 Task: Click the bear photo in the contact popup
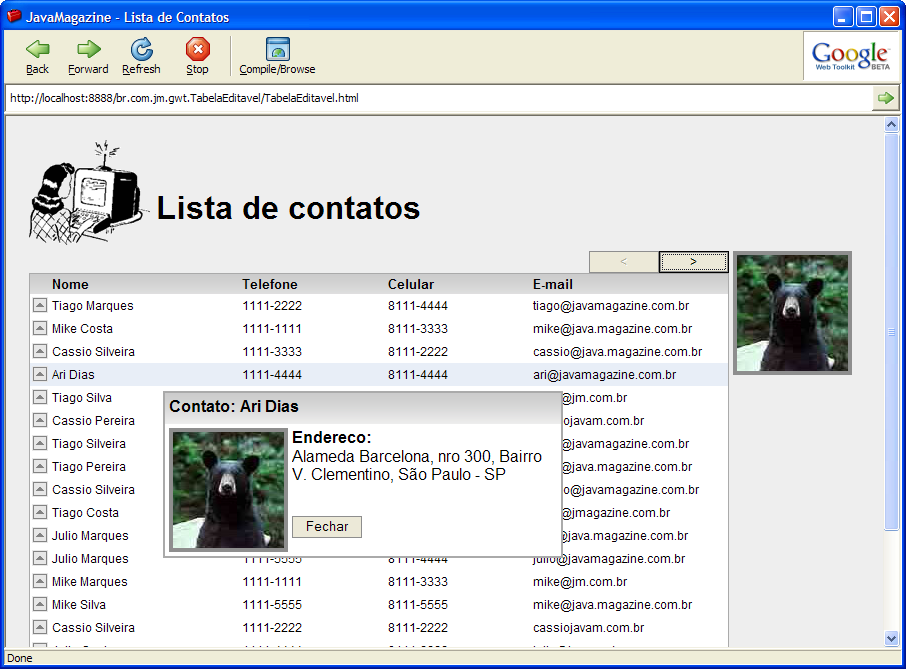[229, 490]
